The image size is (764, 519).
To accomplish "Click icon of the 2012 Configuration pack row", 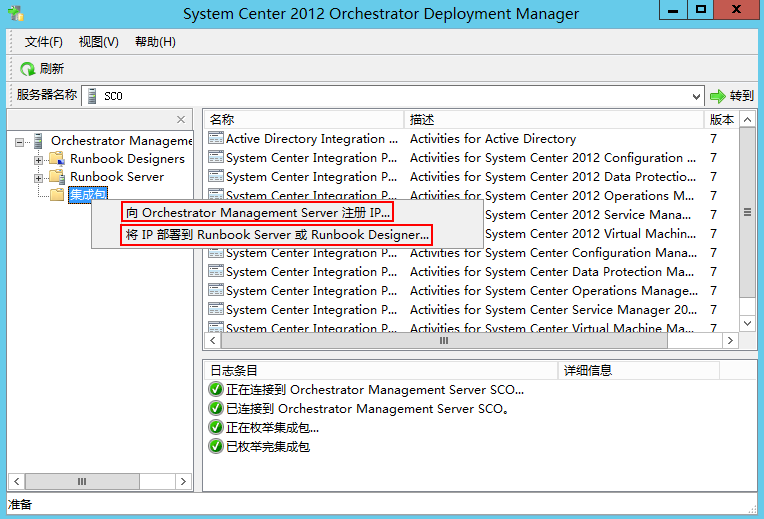I will pyautogui.click(x=216, y=157).
